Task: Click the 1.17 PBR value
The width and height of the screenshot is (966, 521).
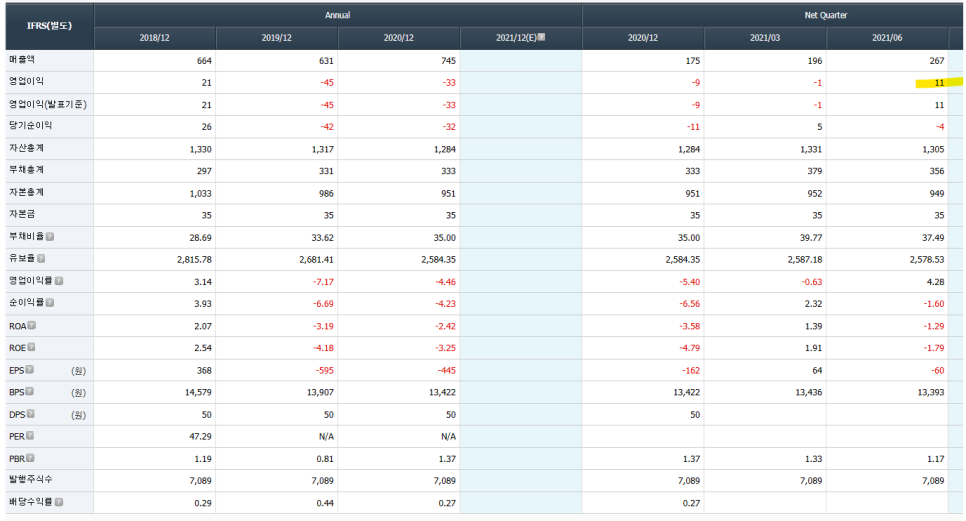Action: point(935,459)
